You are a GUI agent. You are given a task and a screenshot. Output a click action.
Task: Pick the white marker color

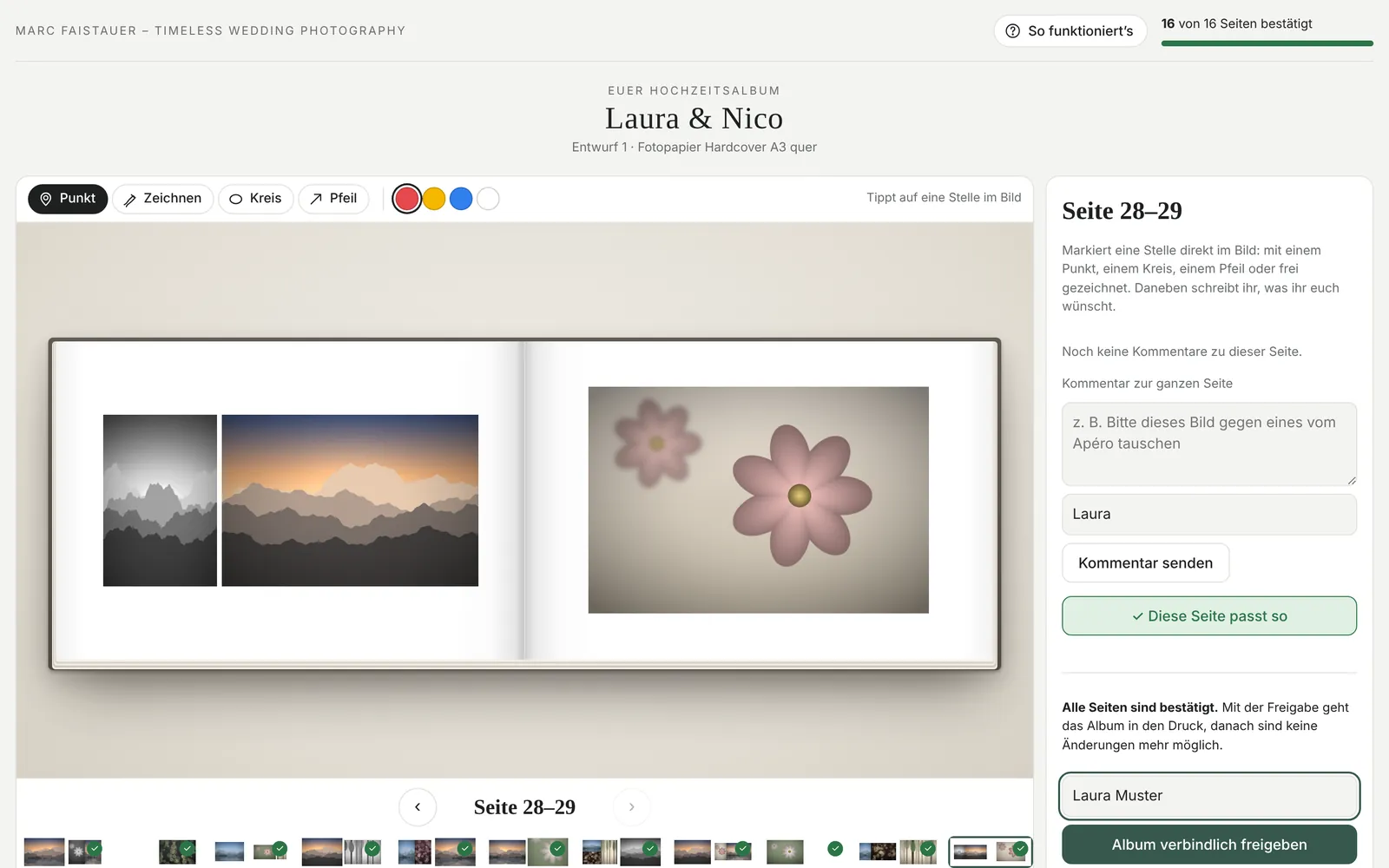pos(488,199)
